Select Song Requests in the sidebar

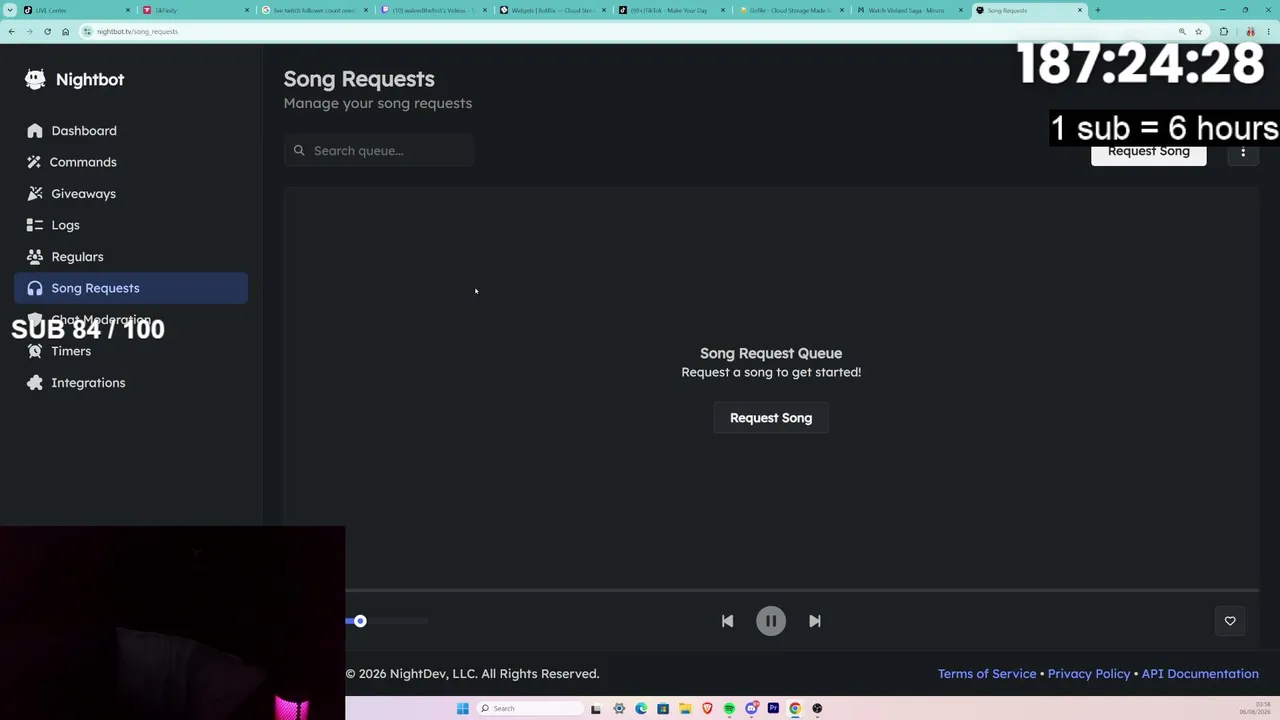(x=131, y=288)
